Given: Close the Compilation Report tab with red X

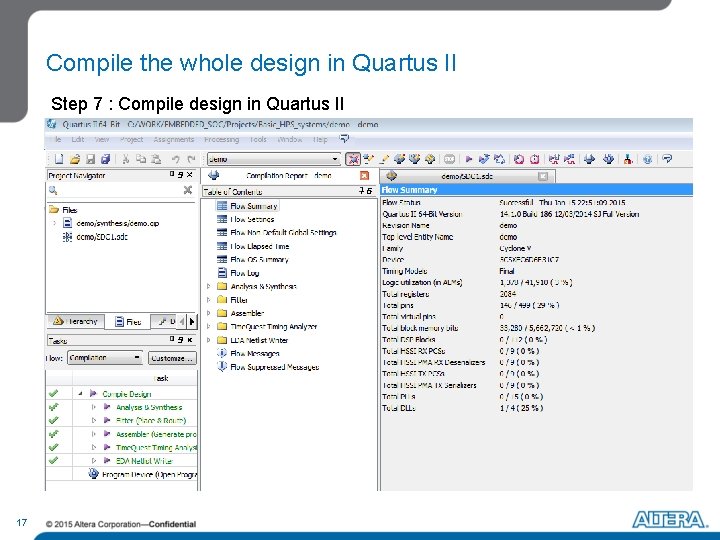Looking at the screenshot, I should click(365, 175).
